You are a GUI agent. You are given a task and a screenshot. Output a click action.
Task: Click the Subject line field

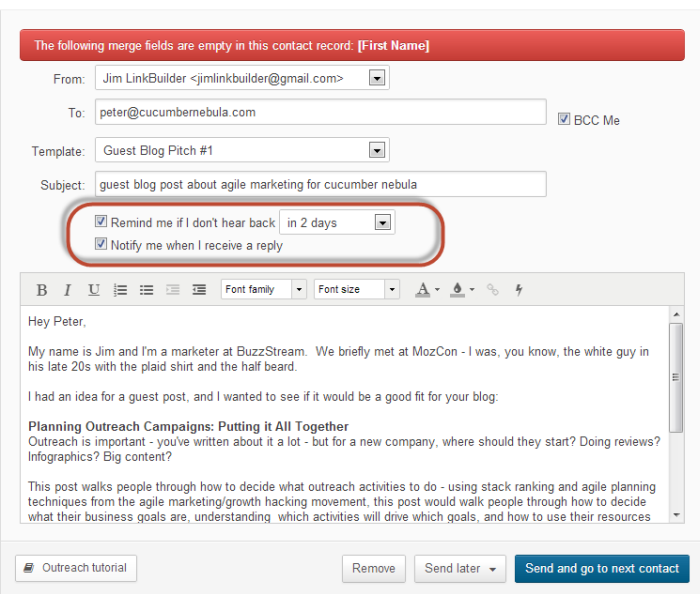click(x=321, y=184)
